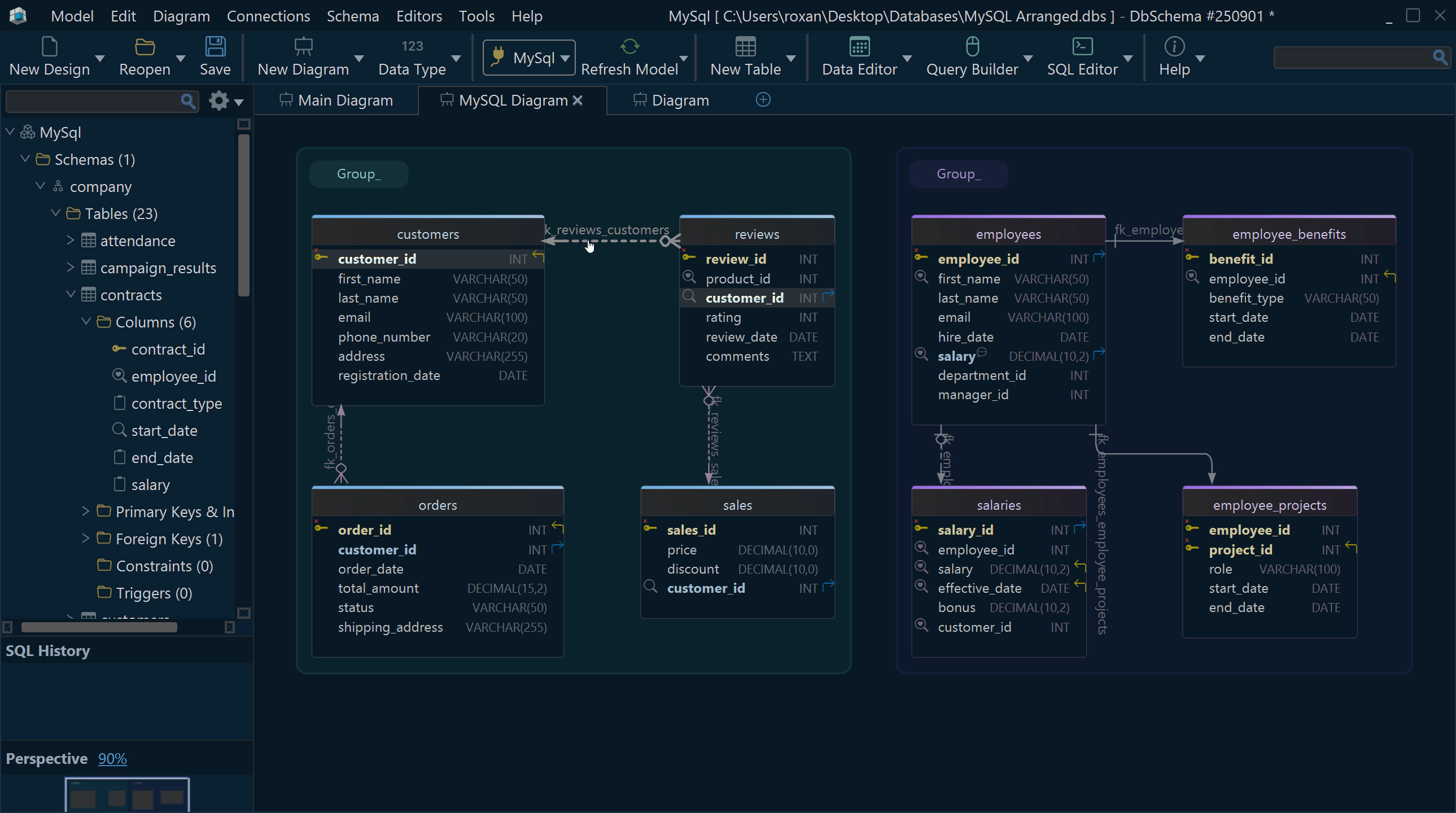Image resolution: width=1456 pixels, height=813 pixels.
Task: Open the MySql connection dropdown
Action: (x=565, y=58)
